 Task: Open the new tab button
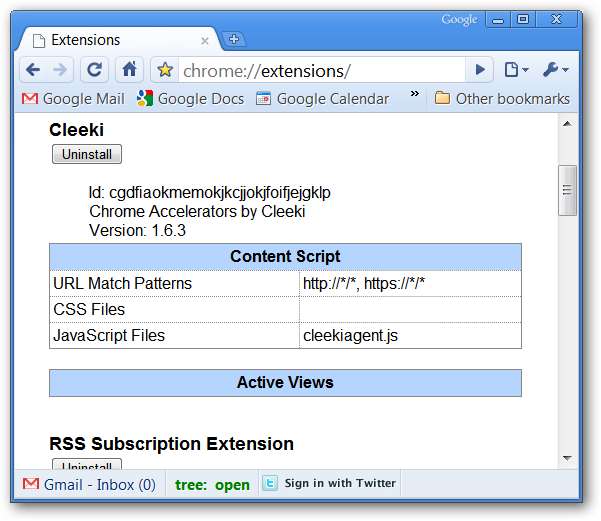point(234,40)
